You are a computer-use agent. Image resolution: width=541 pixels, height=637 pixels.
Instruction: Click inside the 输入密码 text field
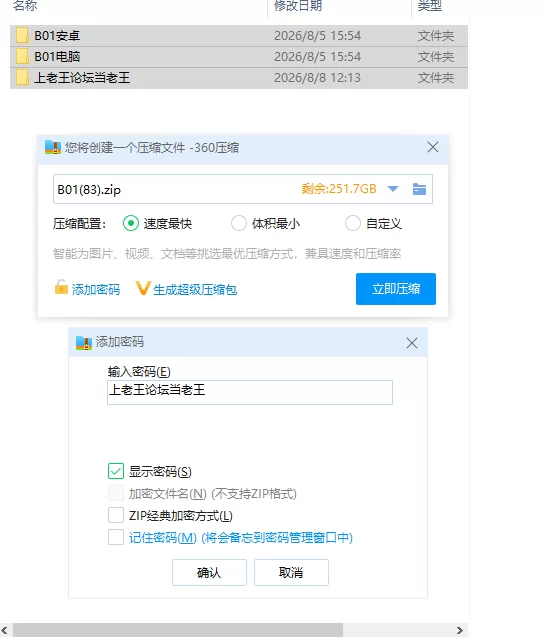250,392
